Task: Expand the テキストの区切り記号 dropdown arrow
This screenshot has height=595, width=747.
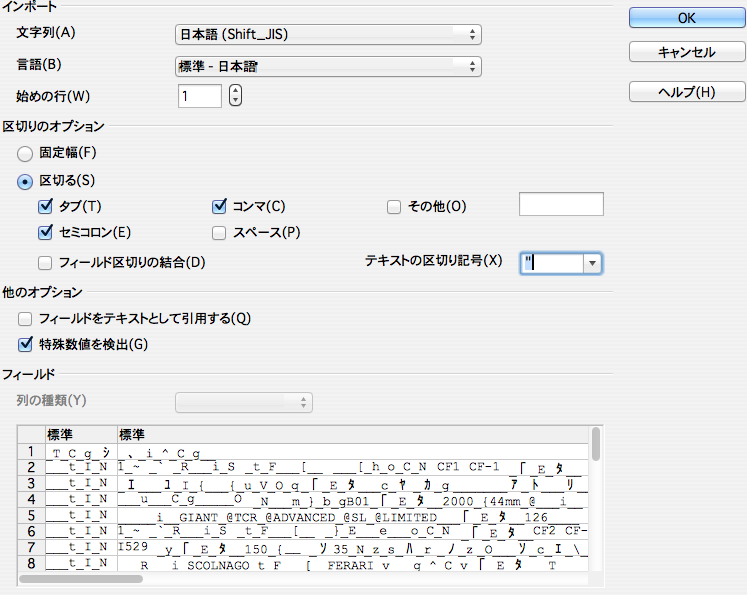Action: pos(592,263)
